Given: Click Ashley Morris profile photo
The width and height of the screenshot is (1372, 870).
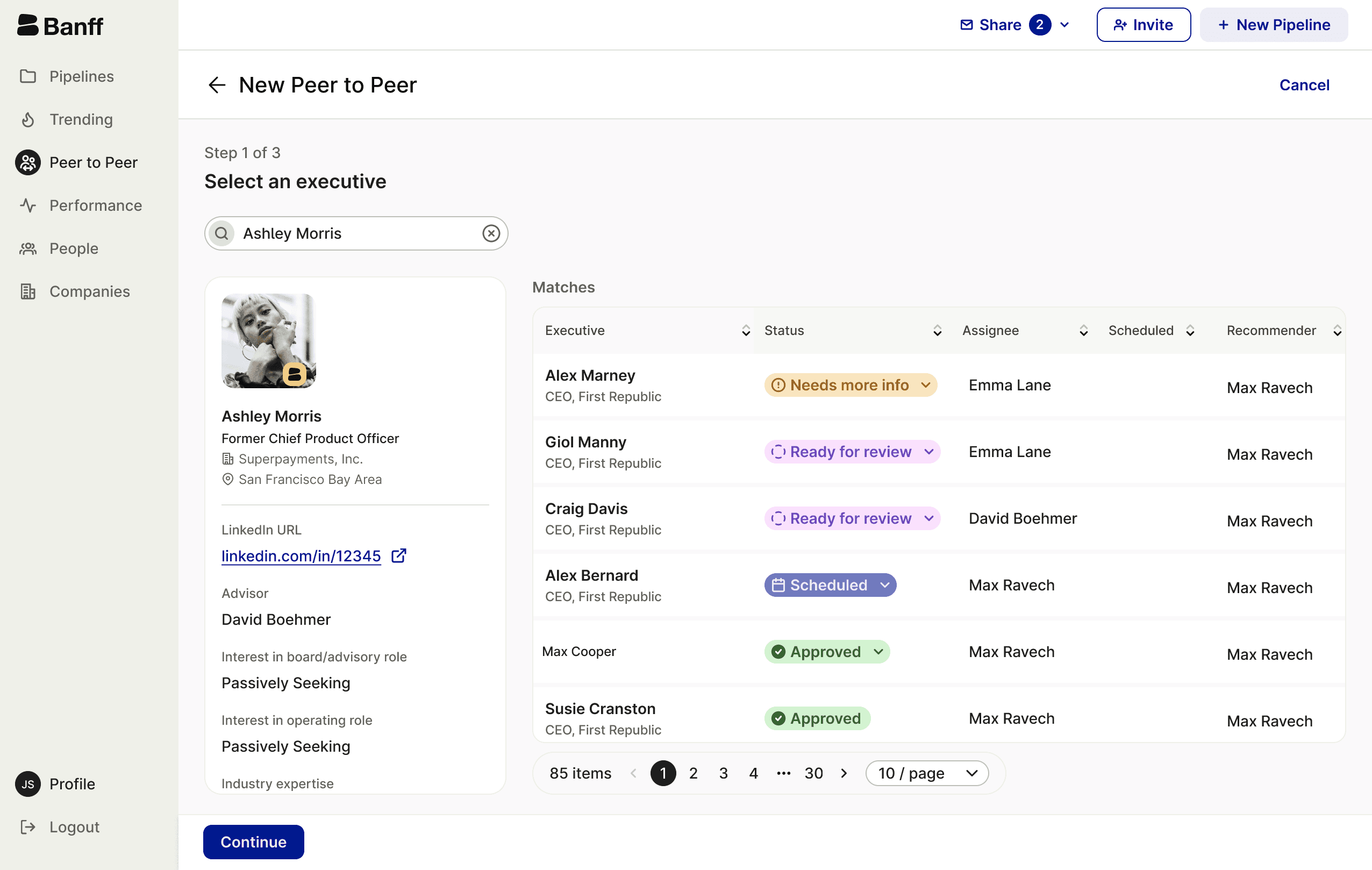Looking at the screenshot, I should coord(268,341).
